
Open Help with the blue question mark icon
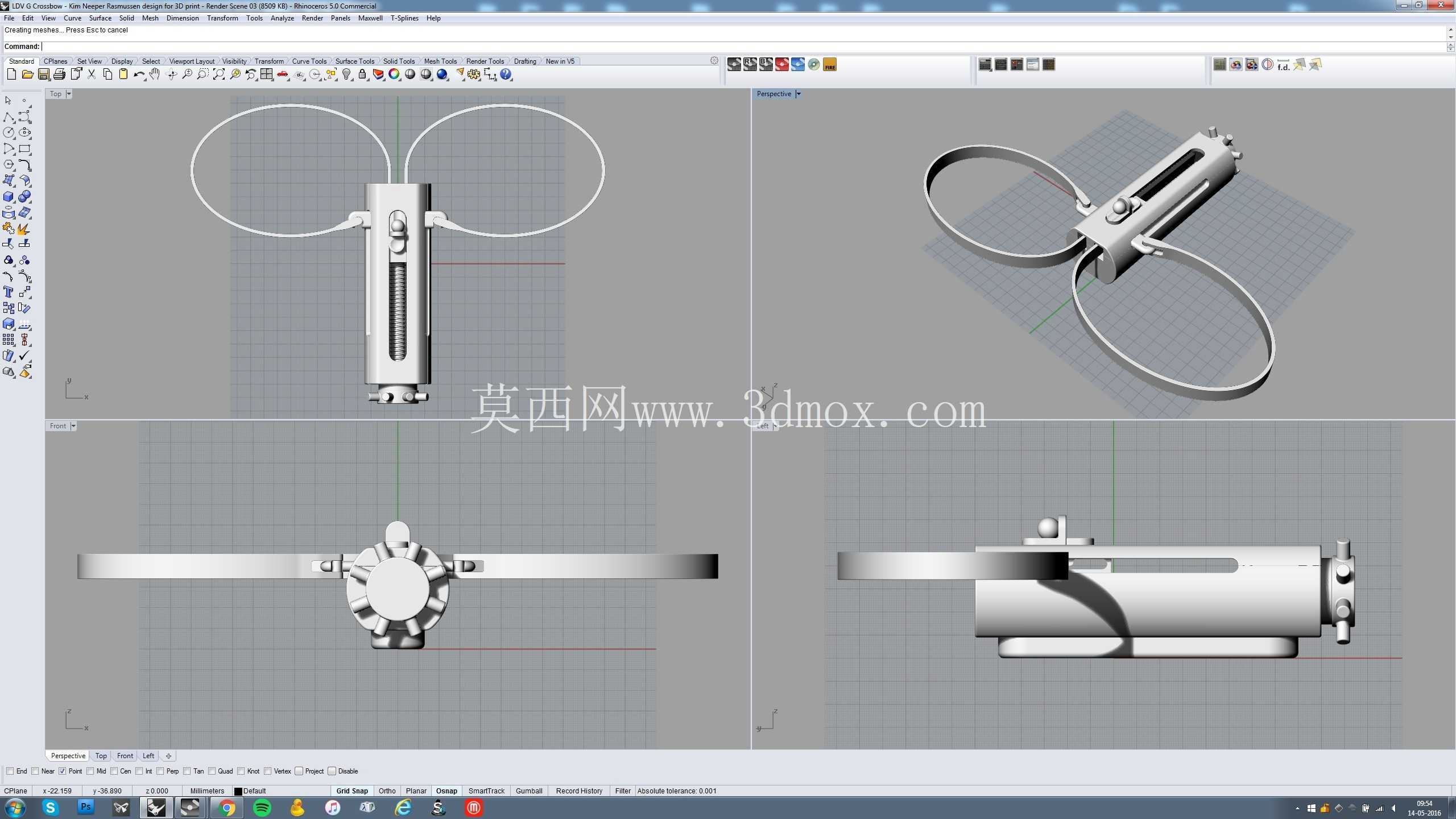point(506,75)
